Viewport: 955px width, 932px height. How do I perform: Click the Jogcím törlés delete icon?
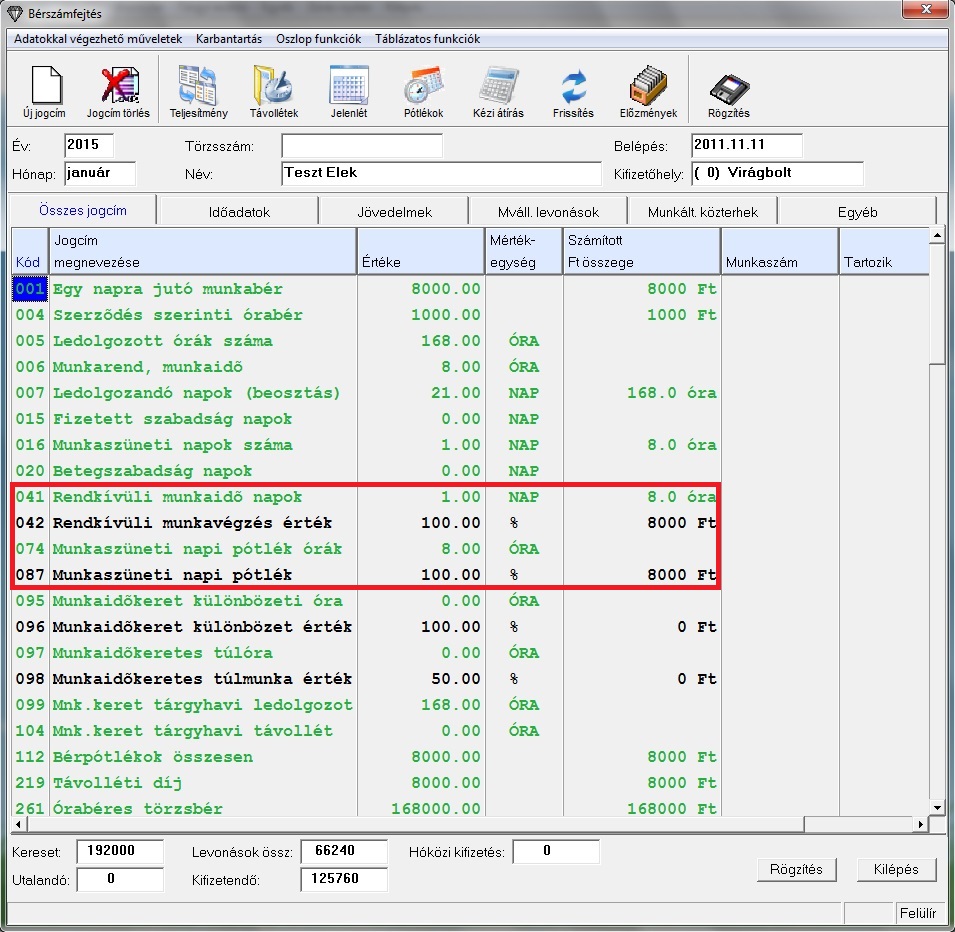[118, 86]
